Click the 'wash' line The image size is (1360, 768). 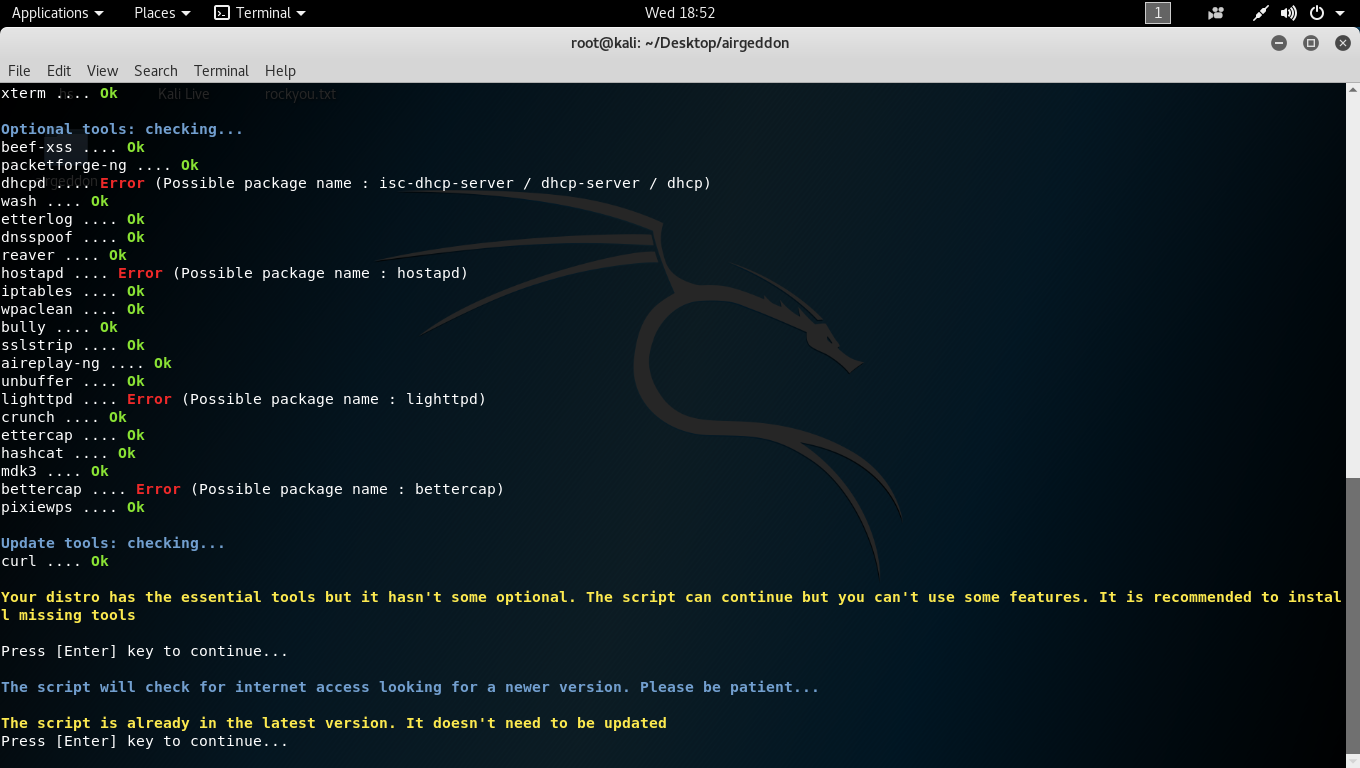coord(55,201)
